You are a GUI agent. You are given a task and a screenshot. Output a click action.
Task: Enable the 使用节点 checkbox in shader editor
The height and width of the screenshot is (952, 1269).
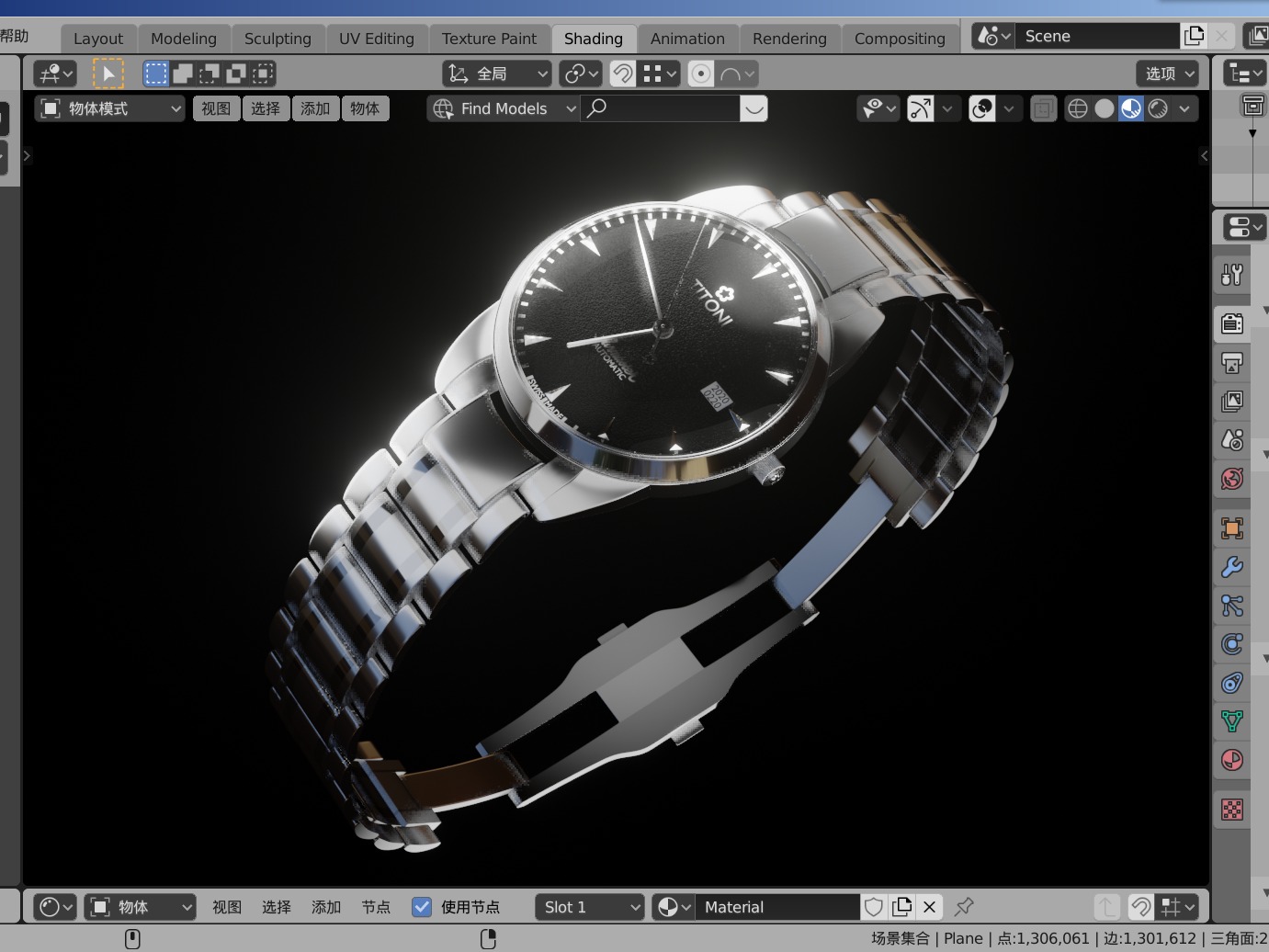pyautogui.click(x=421, y=907)
